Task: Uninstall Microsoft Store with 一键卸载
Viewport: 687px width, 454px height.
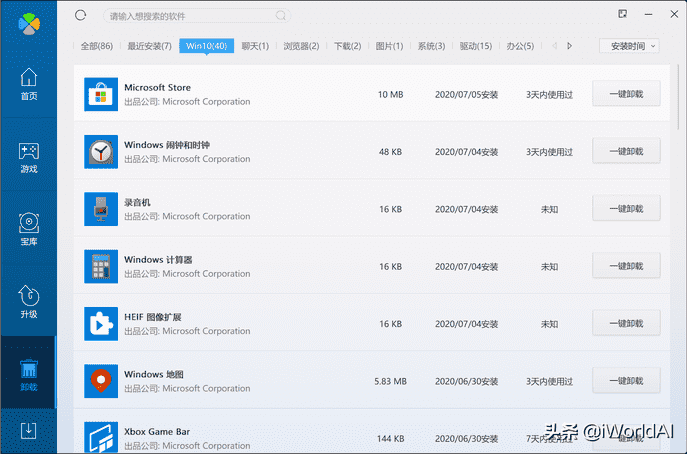Action: click(626, 94)
